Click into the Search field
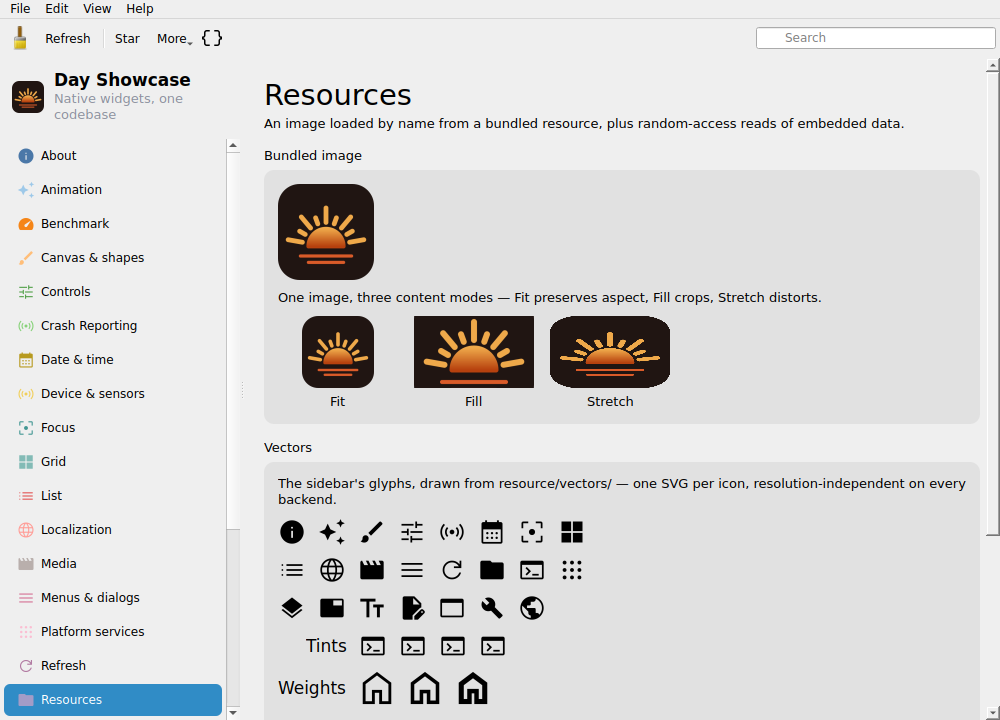 tap(875, 38)
